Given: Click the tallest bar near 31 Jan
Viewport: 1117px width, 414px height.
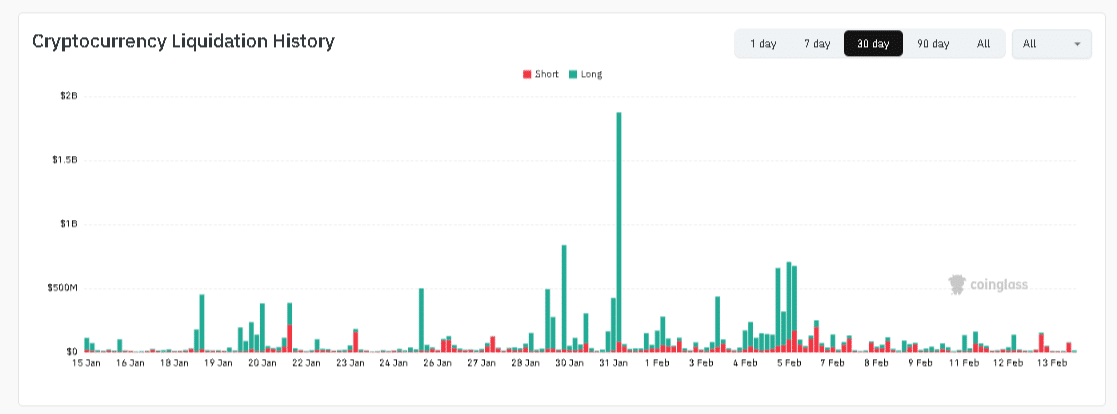Looking at the screenshot, I should (x=619, y=230).
